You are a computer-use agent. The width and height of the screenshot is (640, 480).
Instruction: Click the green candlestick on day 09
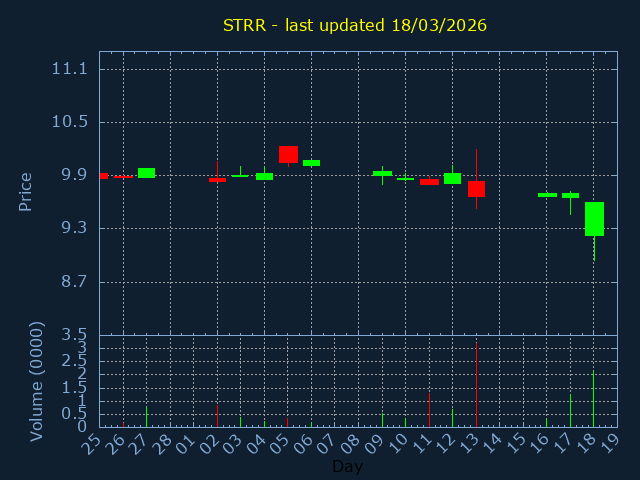(x=382, y=173)
